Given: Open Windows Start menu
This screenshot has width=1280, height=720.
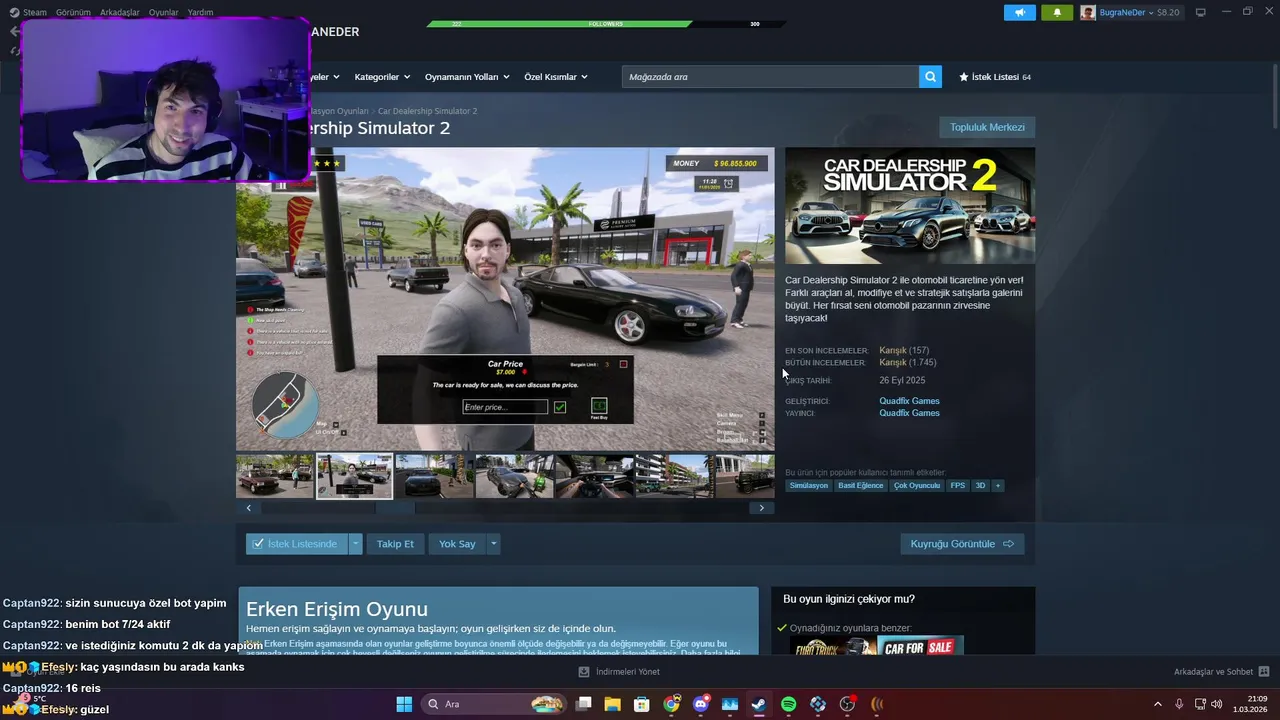Looking at the screenshot, I should click(x=404, y=704).
